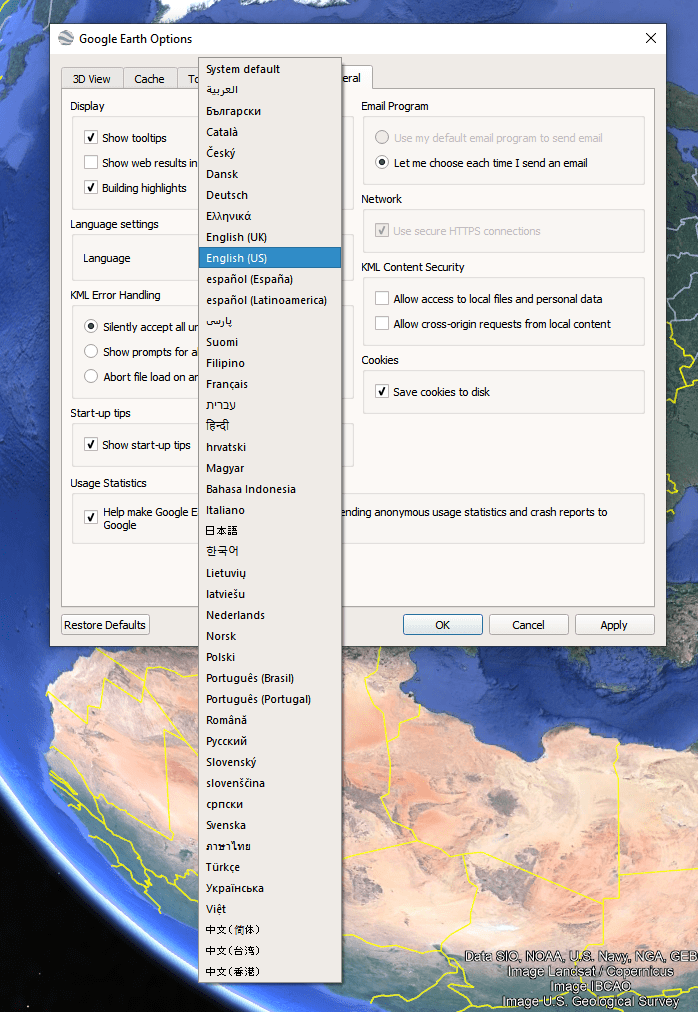
Task: Select 한국어 language option
Action: (270, 551)
